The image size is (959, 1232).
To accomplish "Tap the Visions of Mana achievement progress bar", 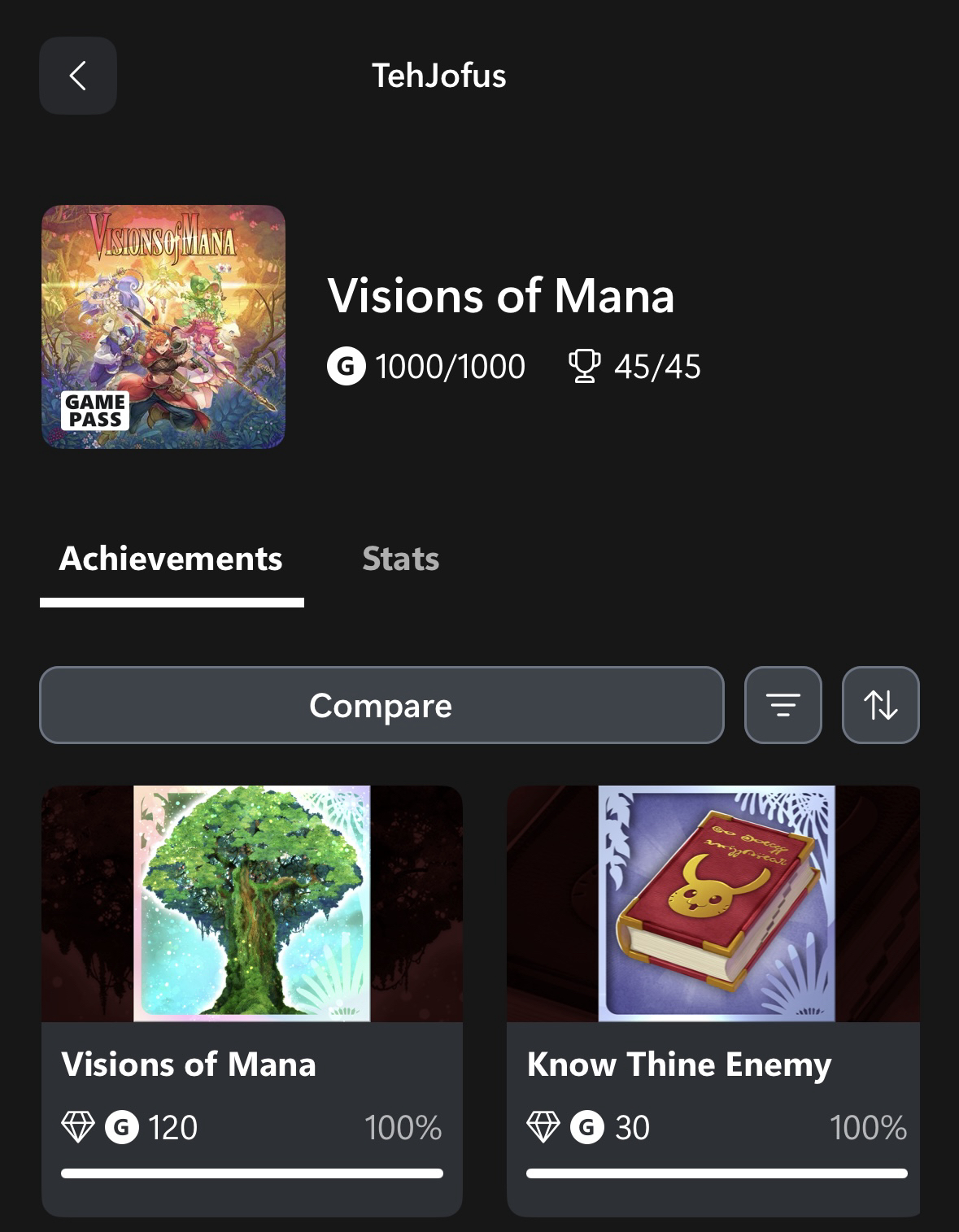I will [x=252, y=1173].
